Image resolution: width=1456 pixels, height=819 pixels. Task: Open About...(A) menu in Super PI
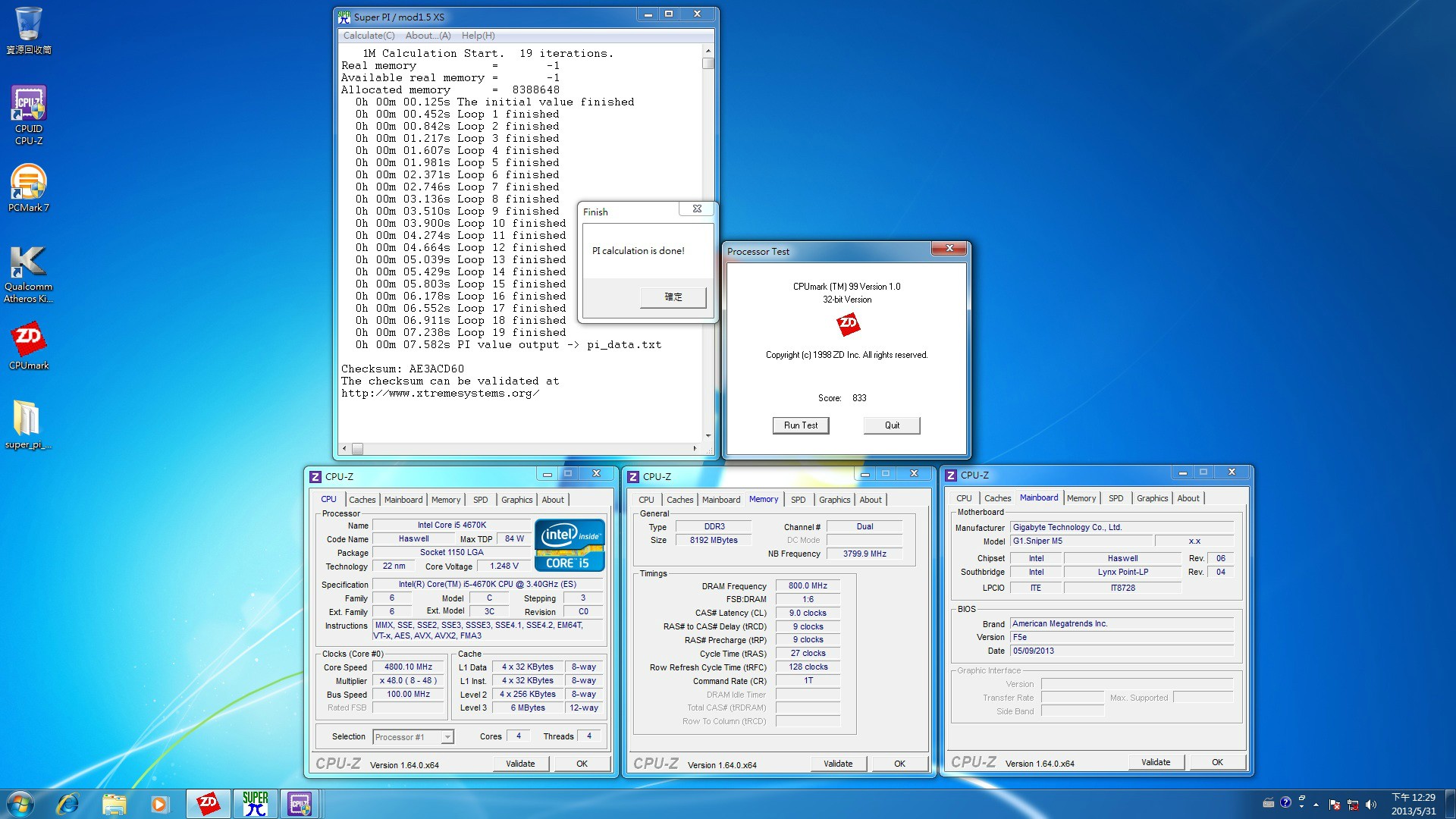pos(428,36)
